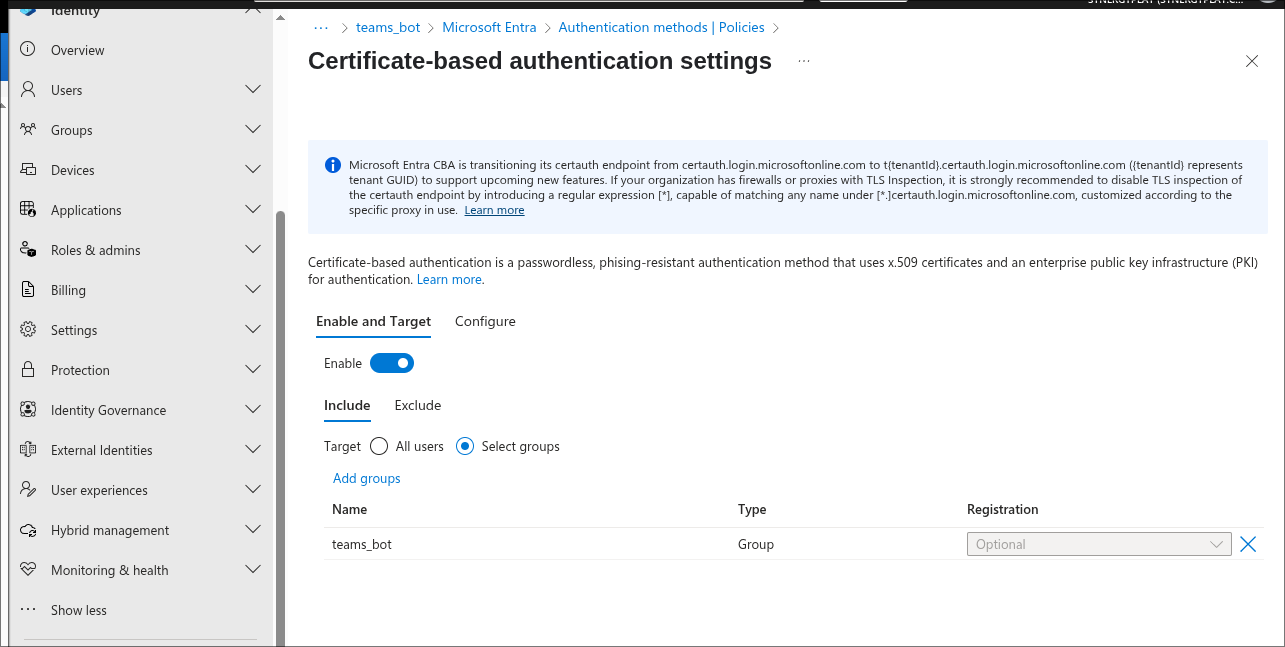The image size is (1285, 647).
Task: Go to teams_bot breadcrumb
Action: click(x=388, y=28)
